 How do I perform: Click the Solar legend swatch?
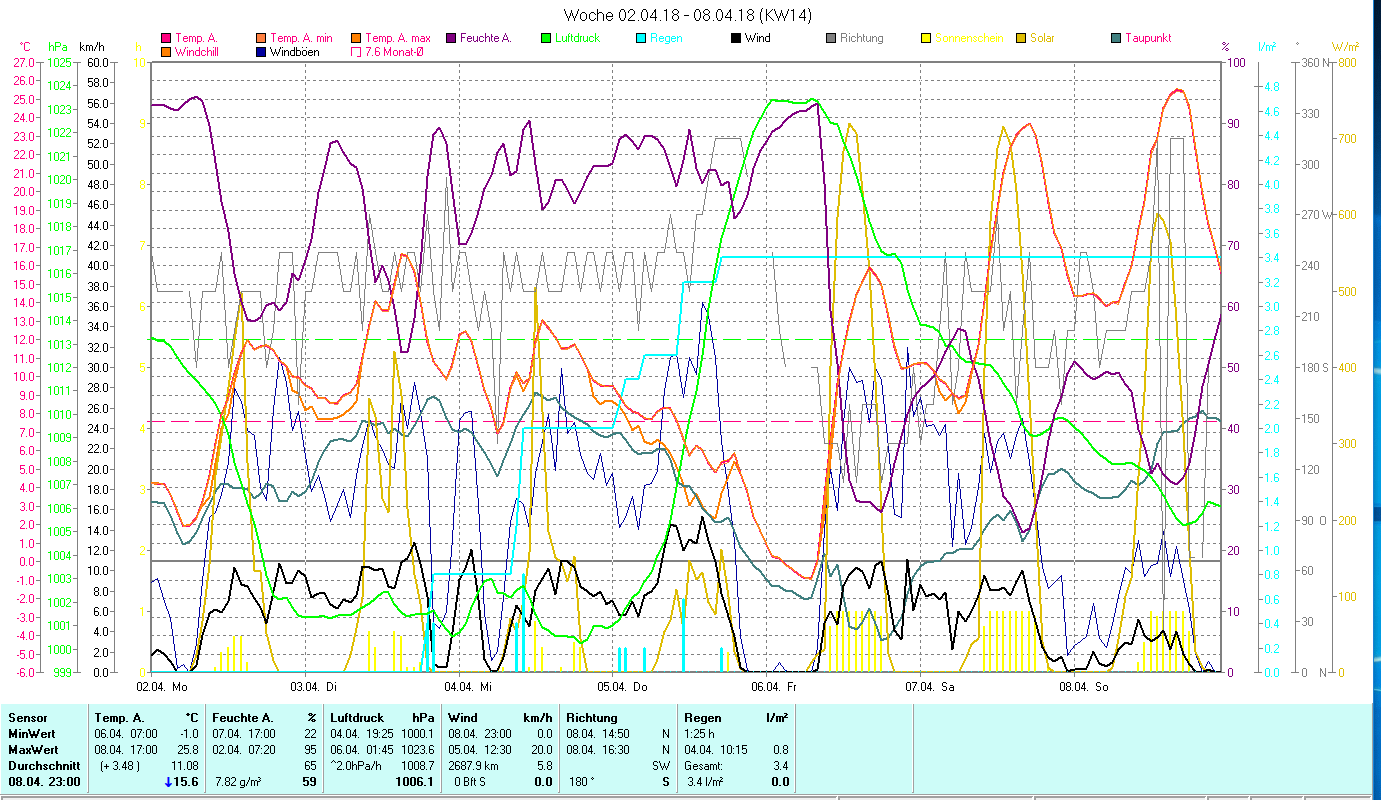point(1020,38)
